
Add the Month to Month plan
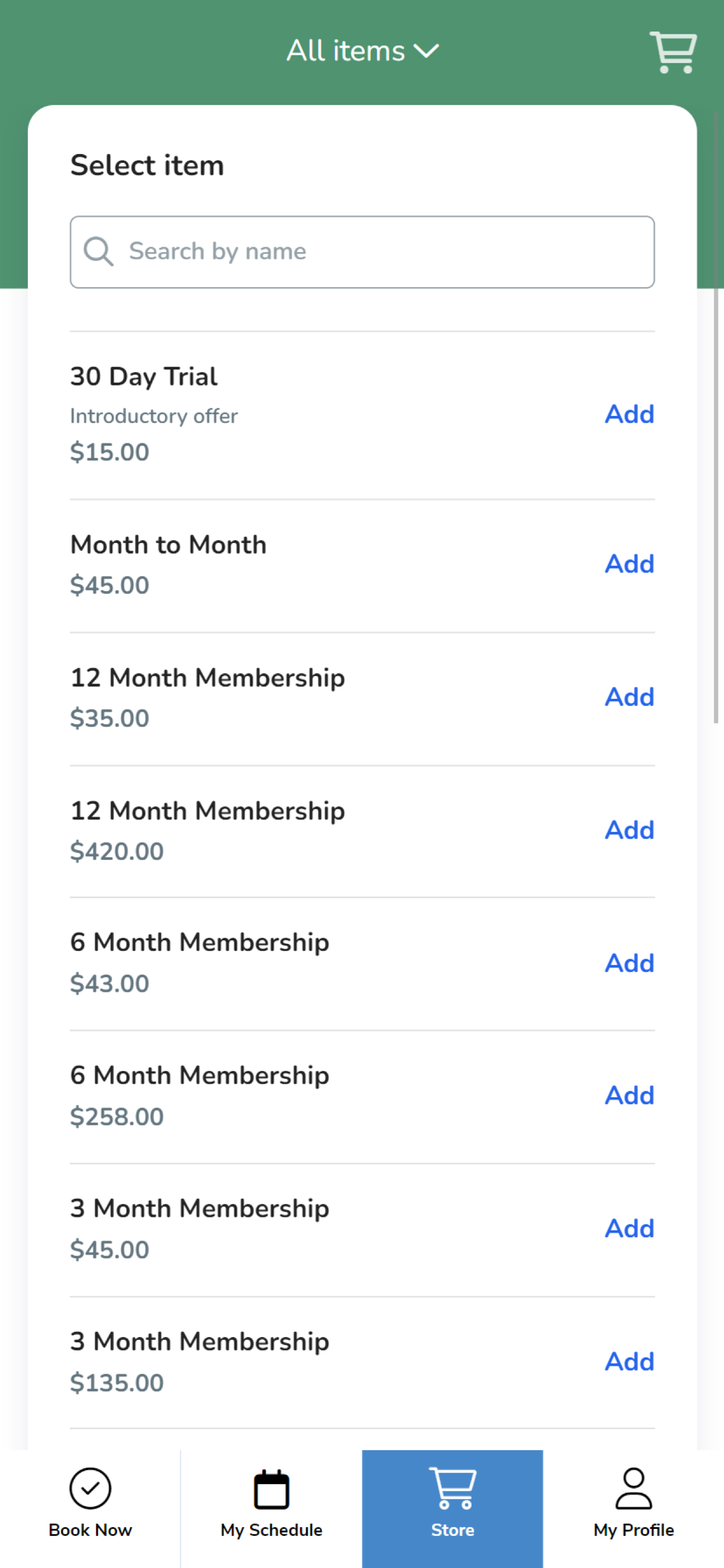629,563
